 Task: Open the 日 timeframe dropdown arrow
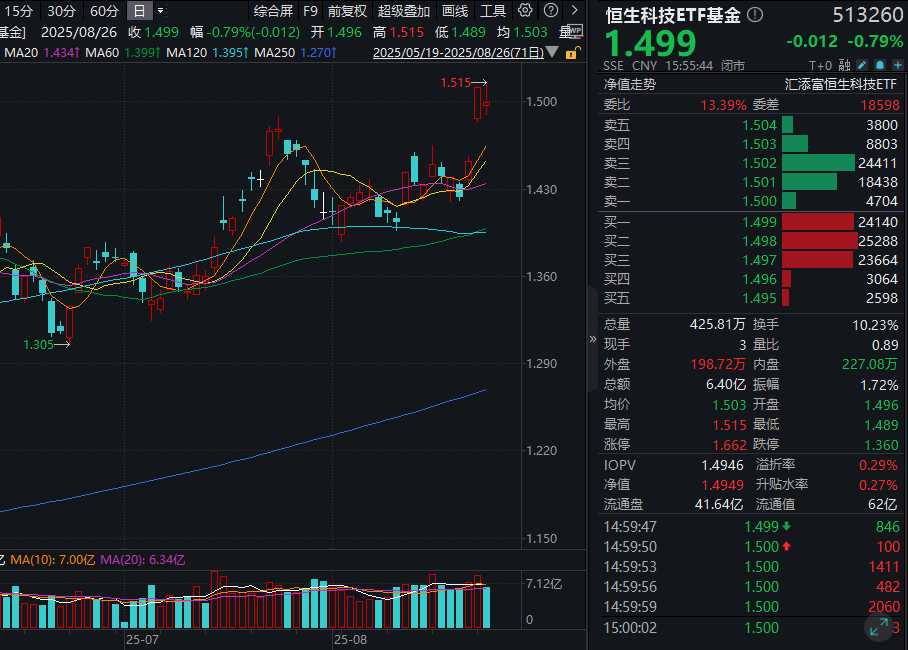(x=158, y=11)
